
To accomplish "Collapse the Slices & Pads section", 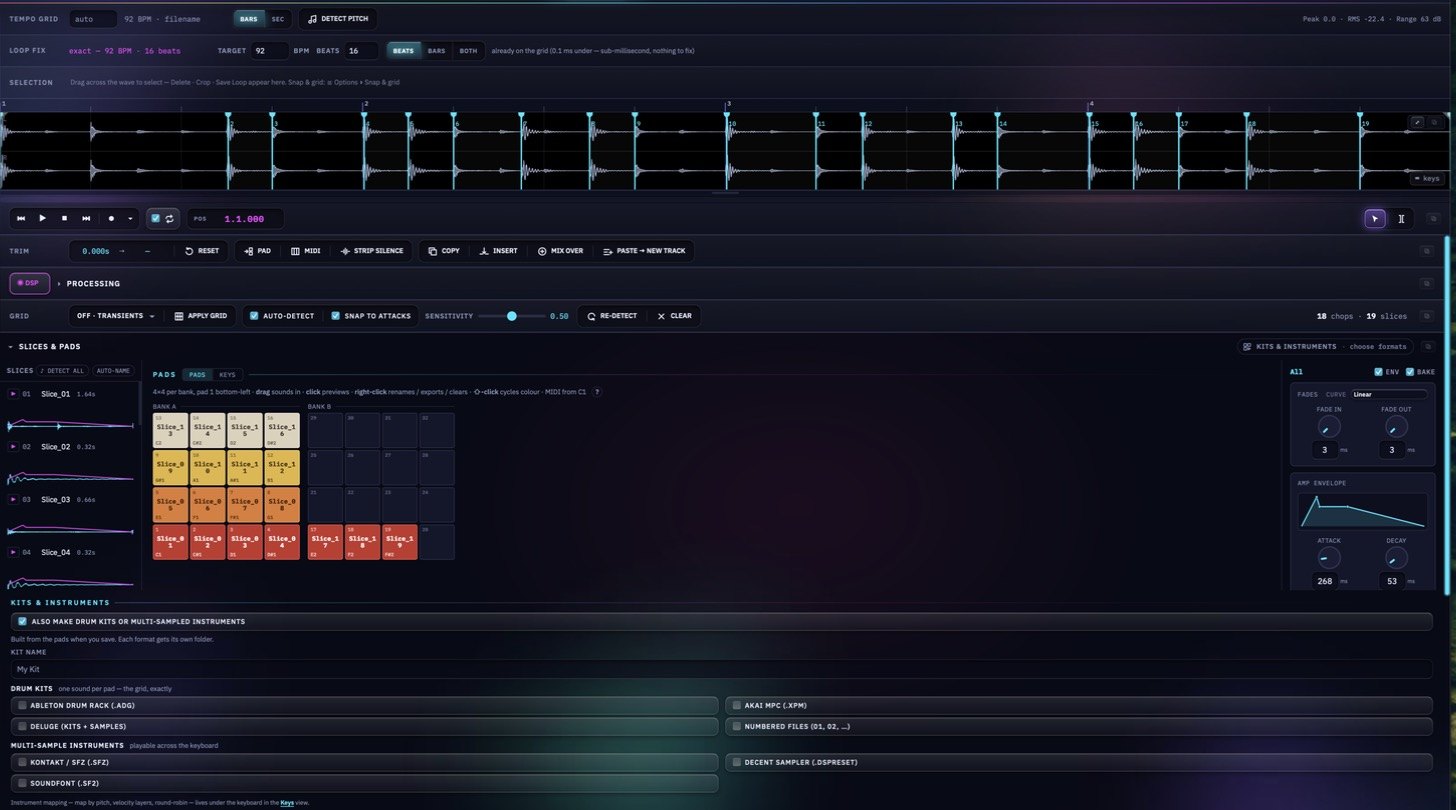I will tap(45, 347).
